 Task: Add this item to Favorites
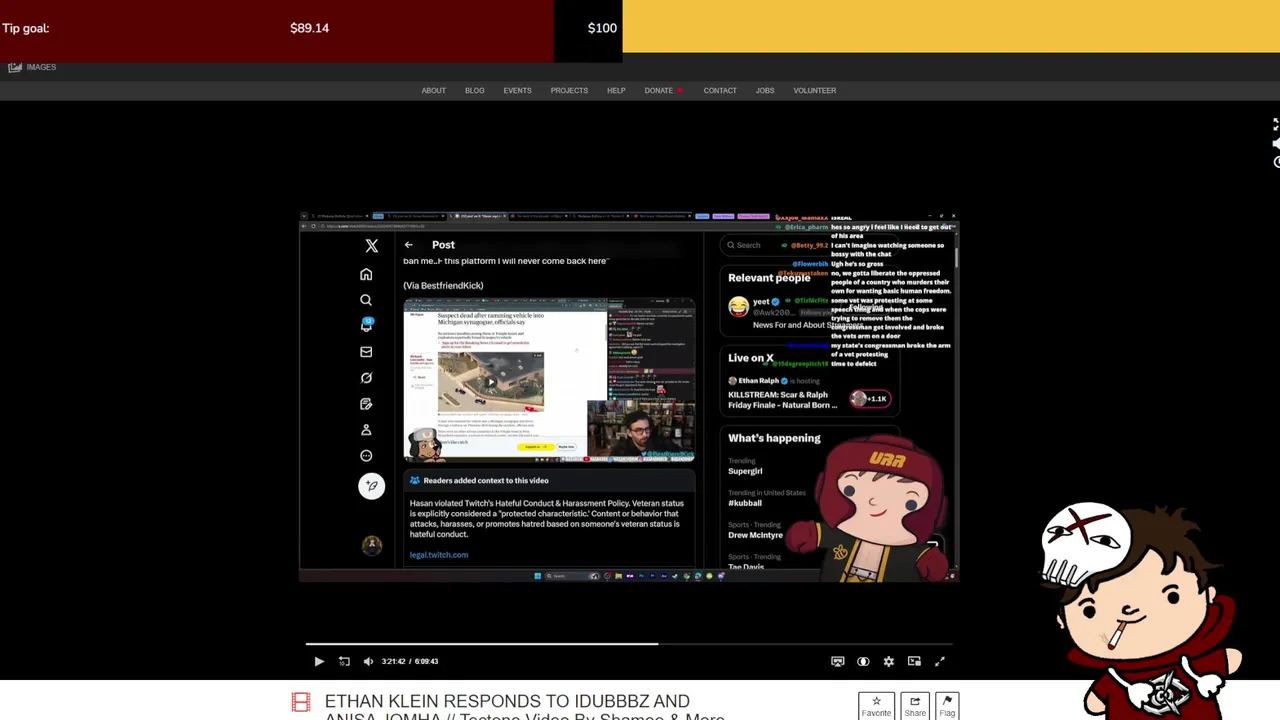coord(876,706)
